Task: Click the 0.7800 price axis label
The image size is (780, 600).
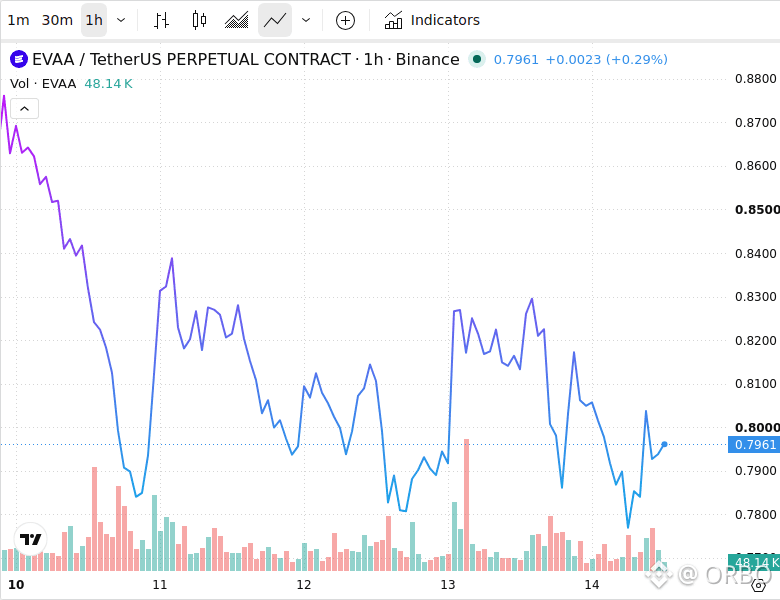Action: coord(755,514)
